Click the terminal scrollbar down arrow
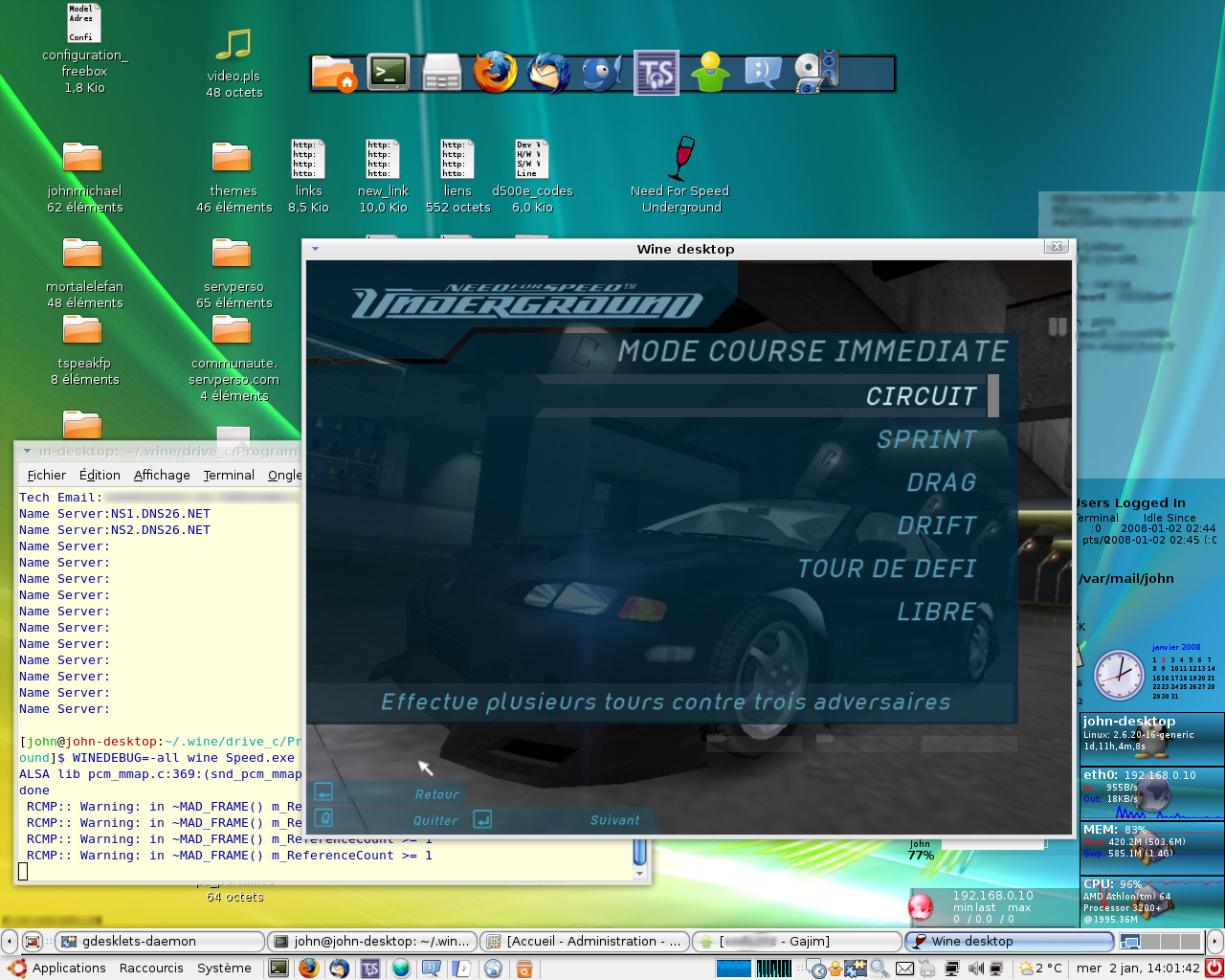Viewport: 1225px width, 980px height. pyautogui.click(x=640, y=873)
